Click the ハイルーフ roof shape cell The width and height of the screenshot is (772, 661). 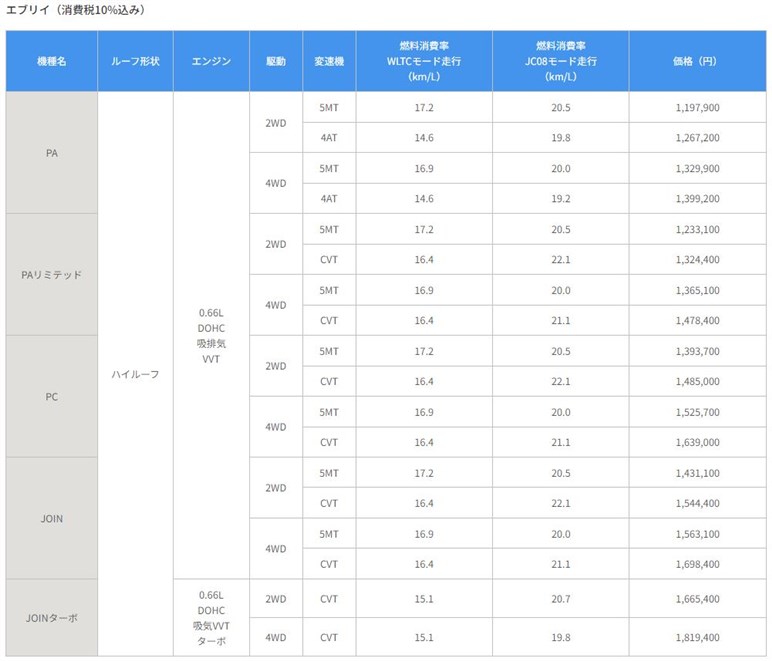click(x=135, y=374)
